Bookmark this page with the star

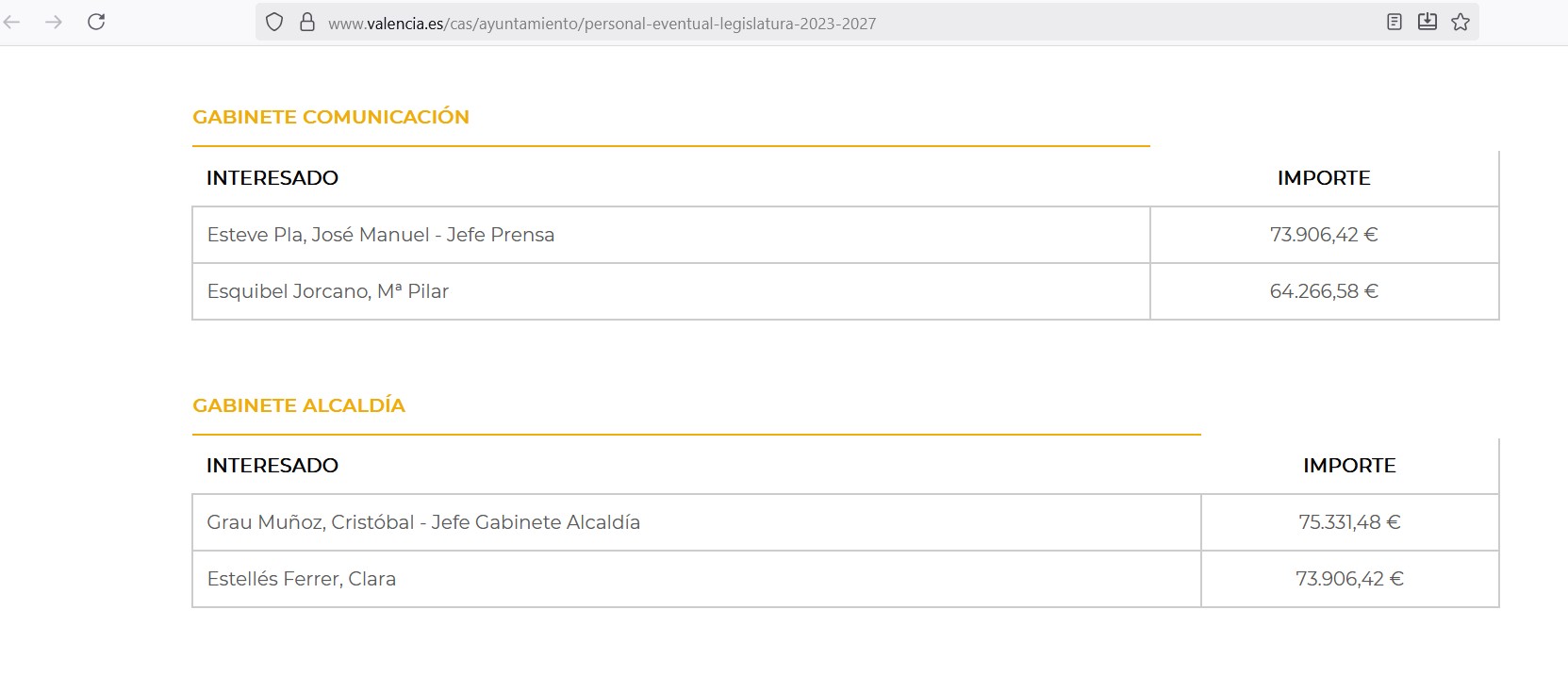(x=1461, y=22)
